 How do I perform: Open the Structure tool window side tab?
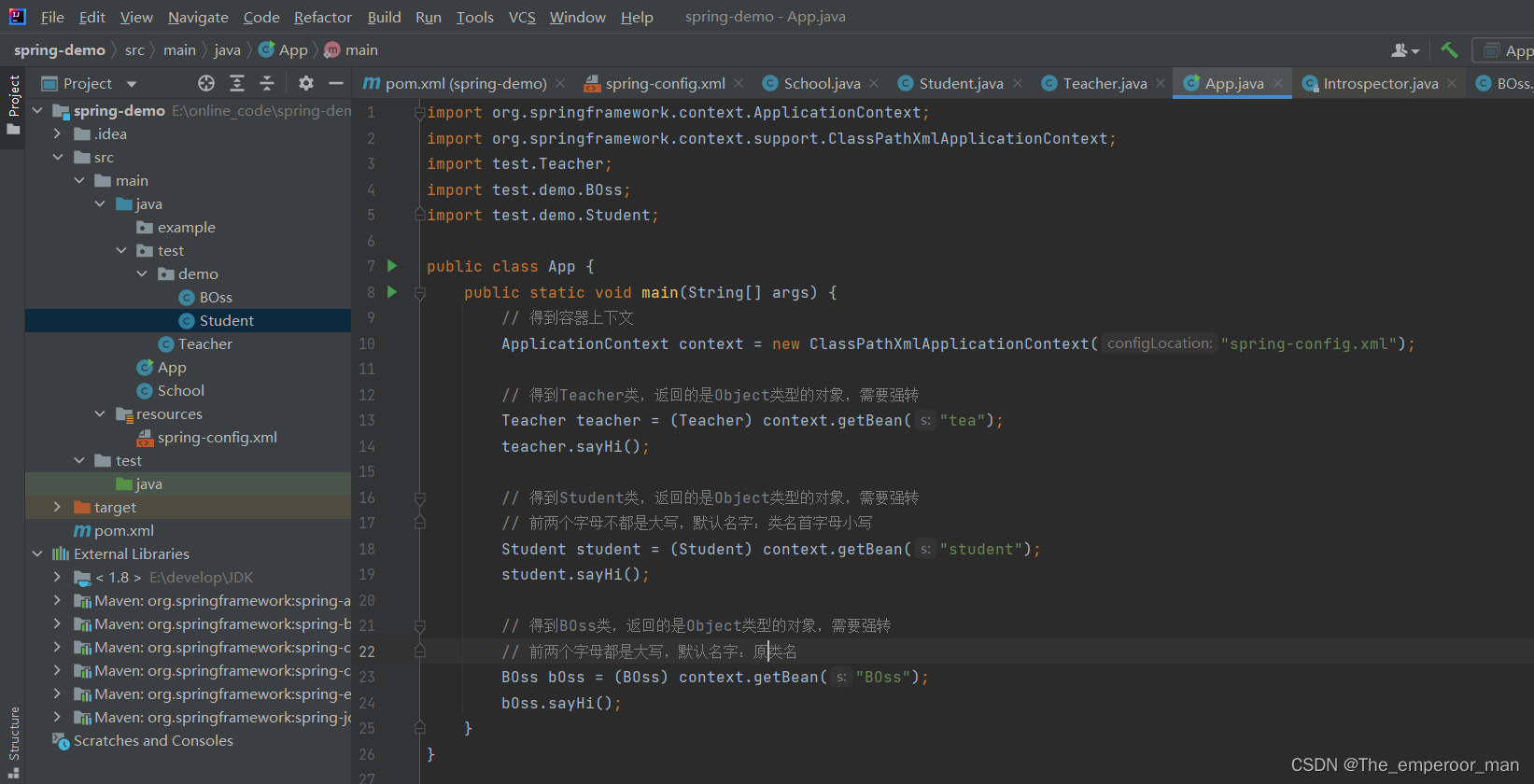13,743
